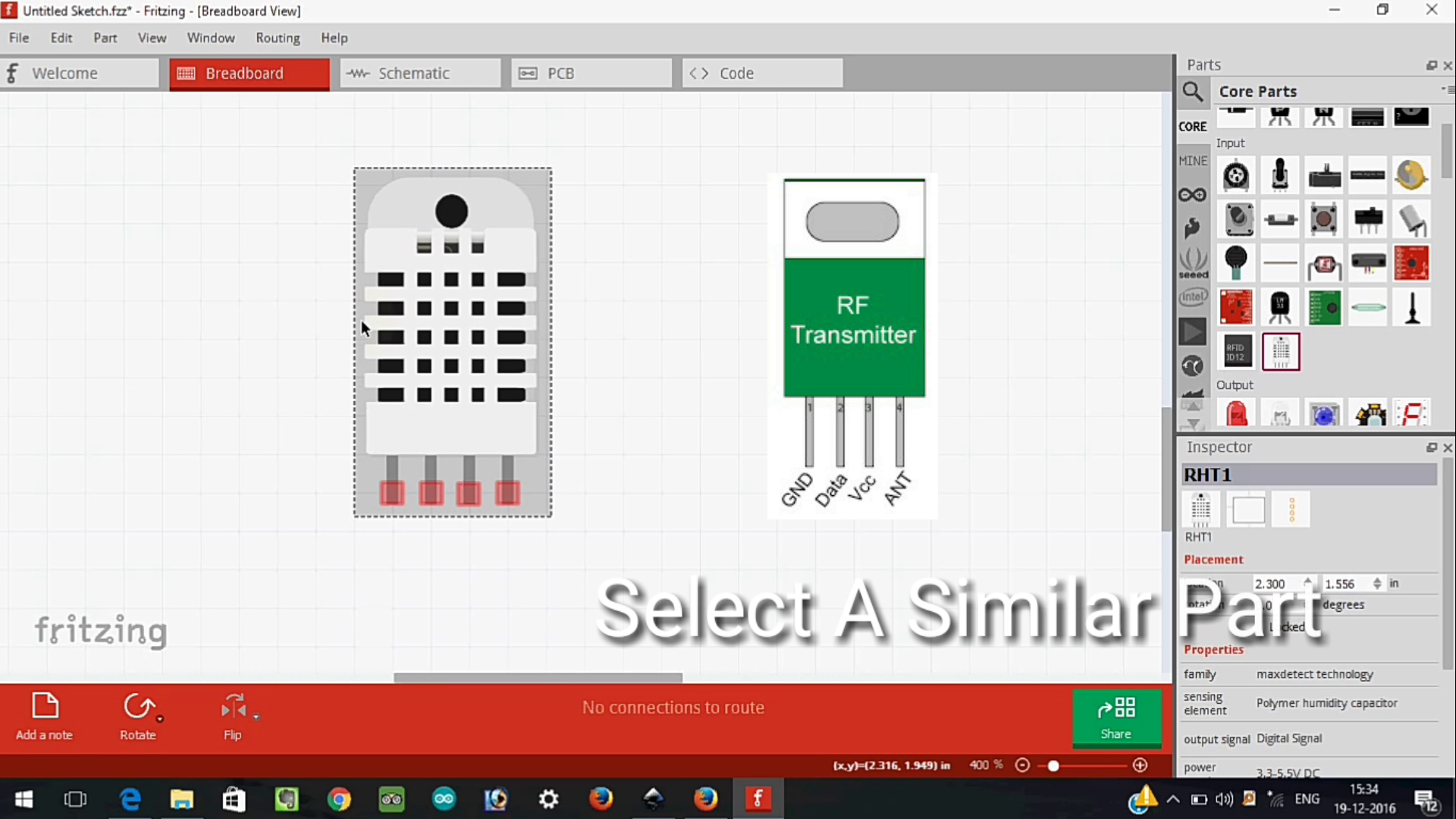Select the RF Transmitter part on canvas
This screenshot has width=1456, height=819.
[853, 346]
